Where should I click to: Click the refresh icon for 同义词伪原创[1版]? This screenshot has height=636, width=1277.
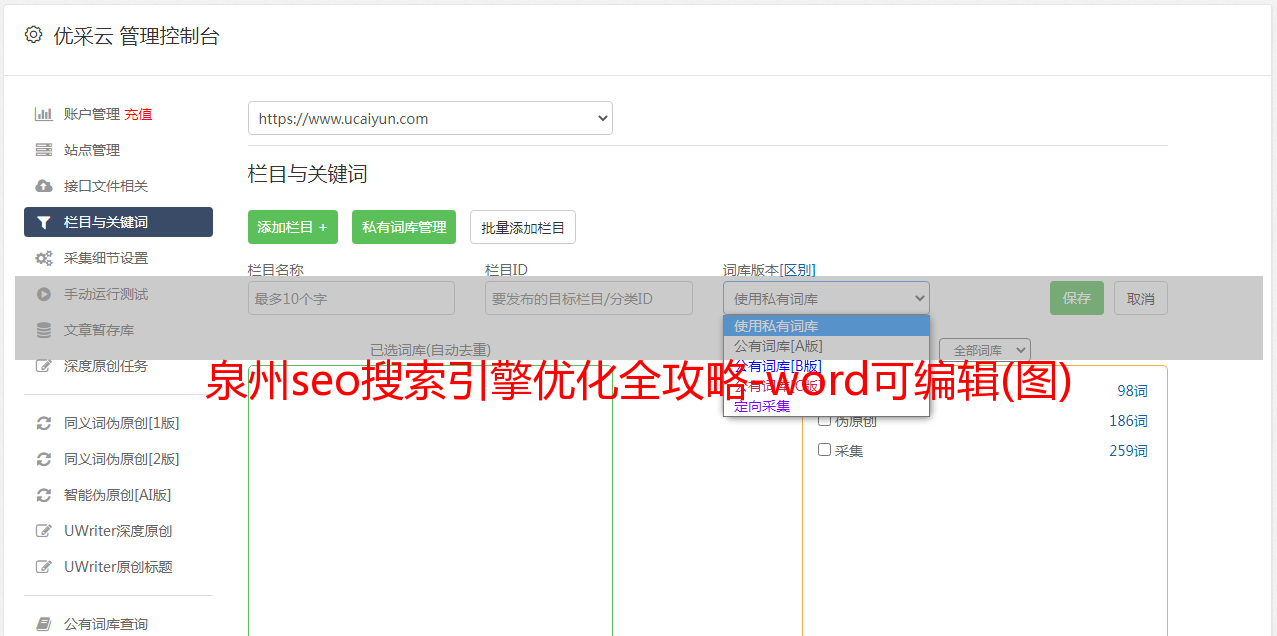44,423
